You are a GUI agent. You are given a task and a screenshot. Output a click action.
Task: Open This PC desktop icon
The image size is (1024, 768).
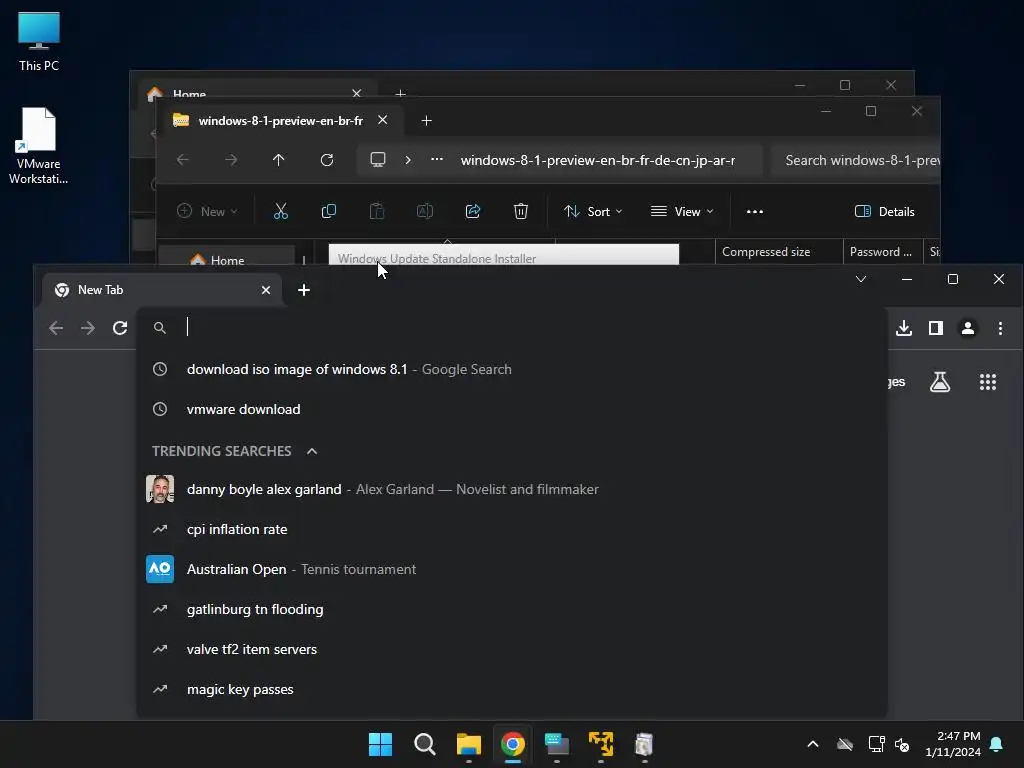39,41
